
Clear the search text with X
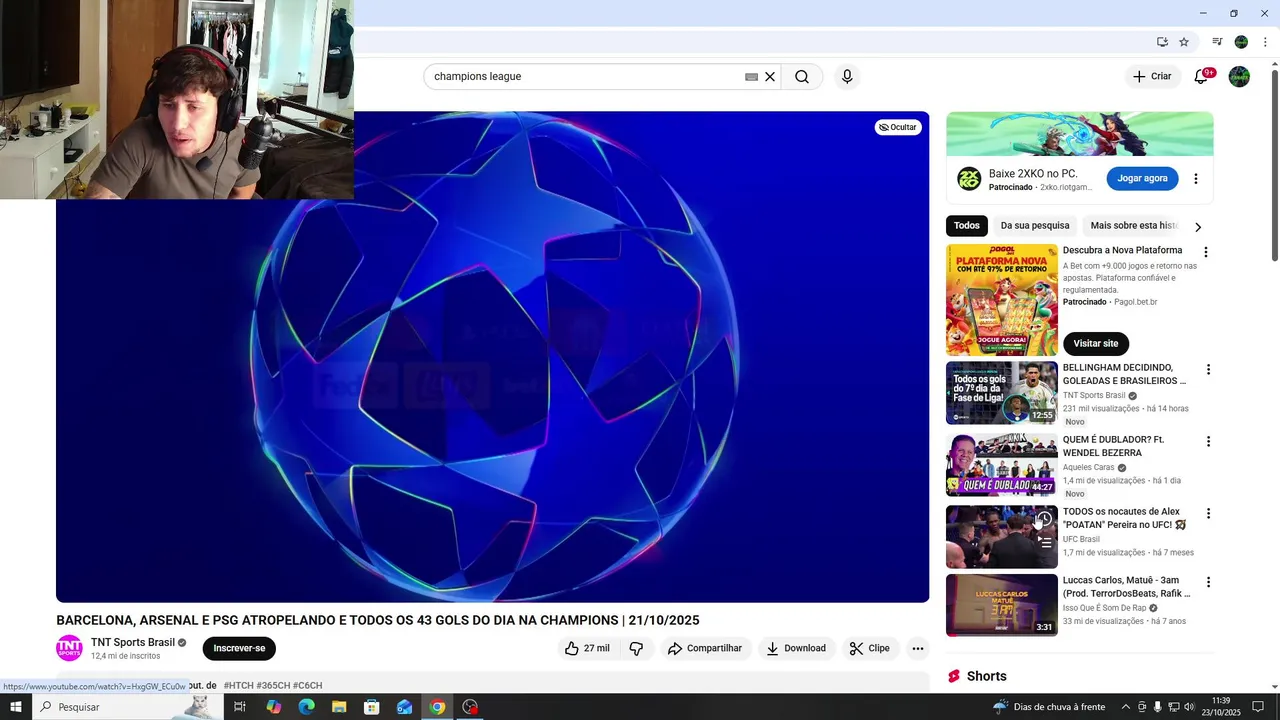pyautogui.click(x=770, y=77)
